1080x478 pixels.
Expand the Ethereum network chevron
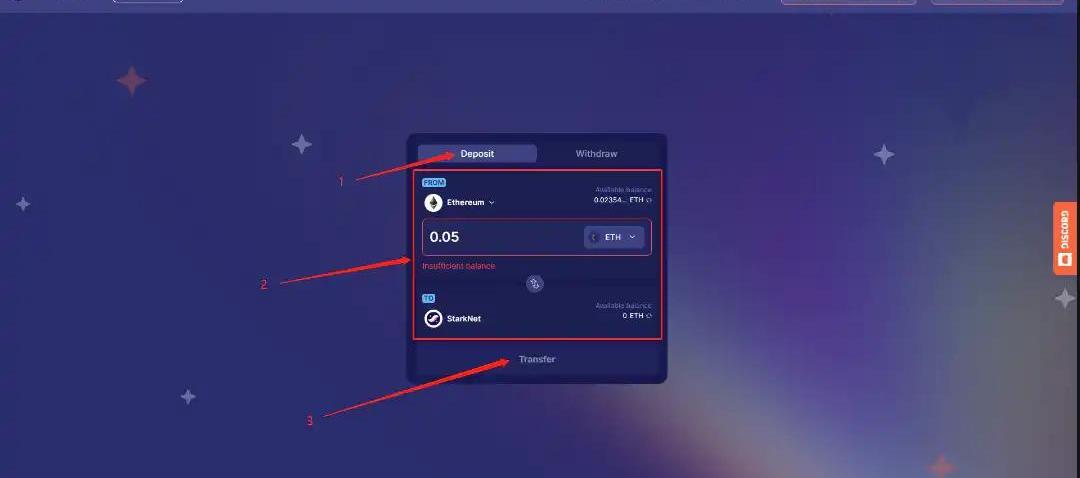click(491, 203)
